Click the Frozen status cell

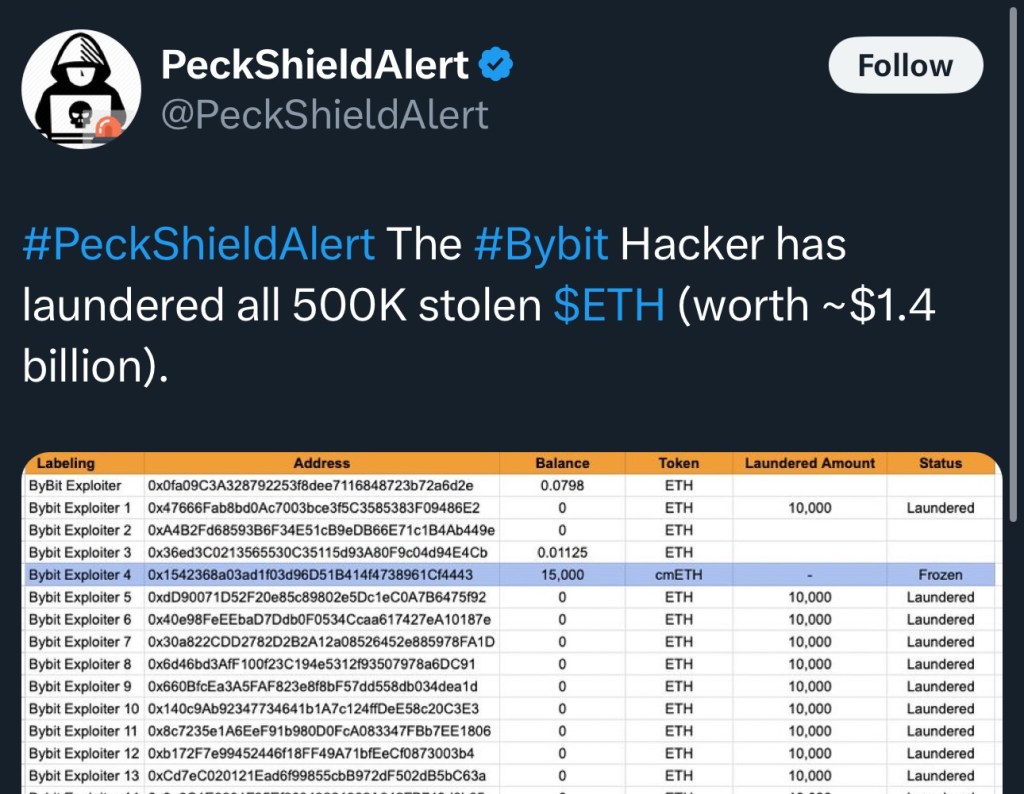(x=940, y=575)
